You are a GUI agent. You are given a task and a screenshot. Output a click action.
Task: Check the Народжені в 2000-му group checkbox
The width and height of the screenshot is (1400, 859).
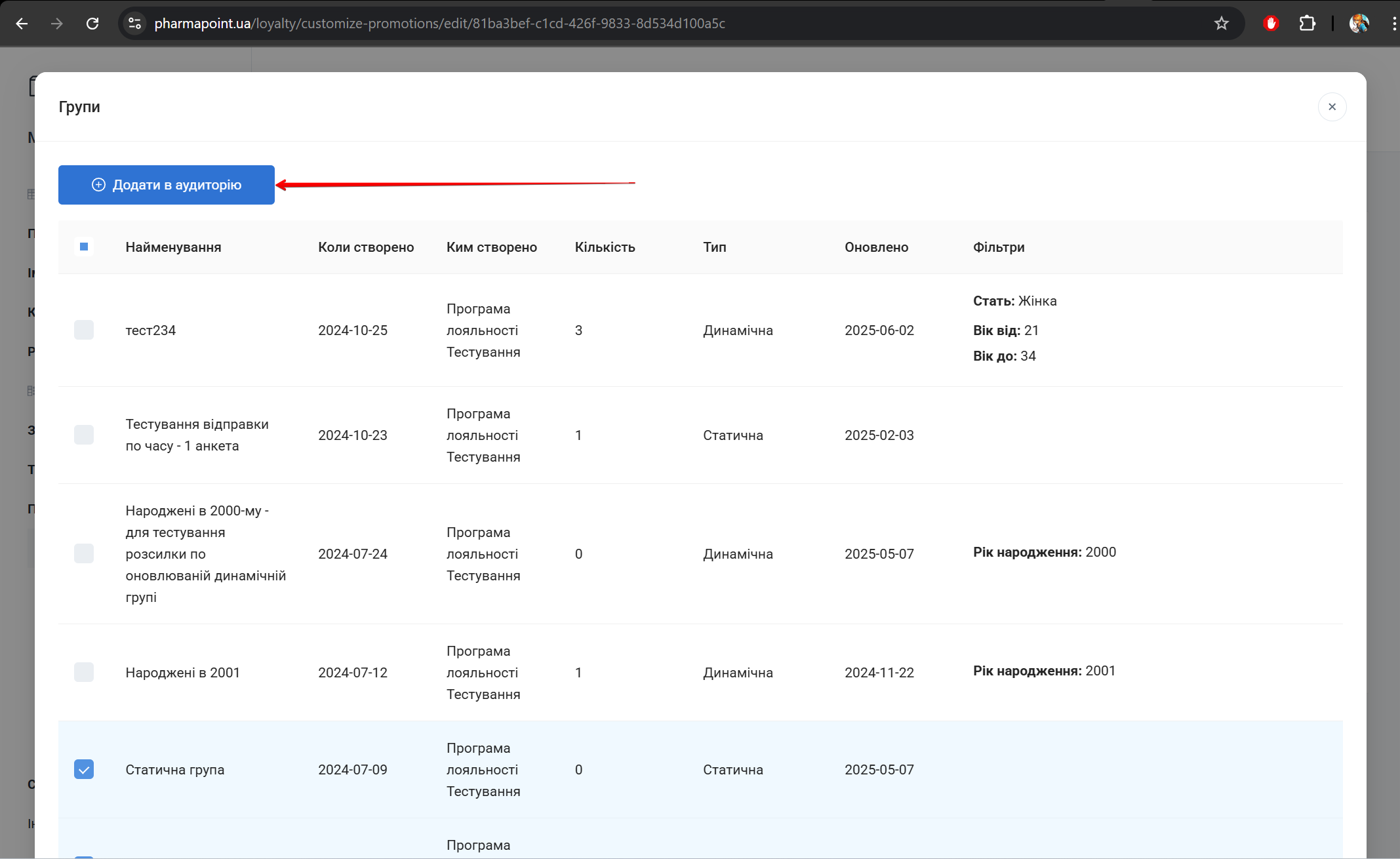tap(84, 553)
